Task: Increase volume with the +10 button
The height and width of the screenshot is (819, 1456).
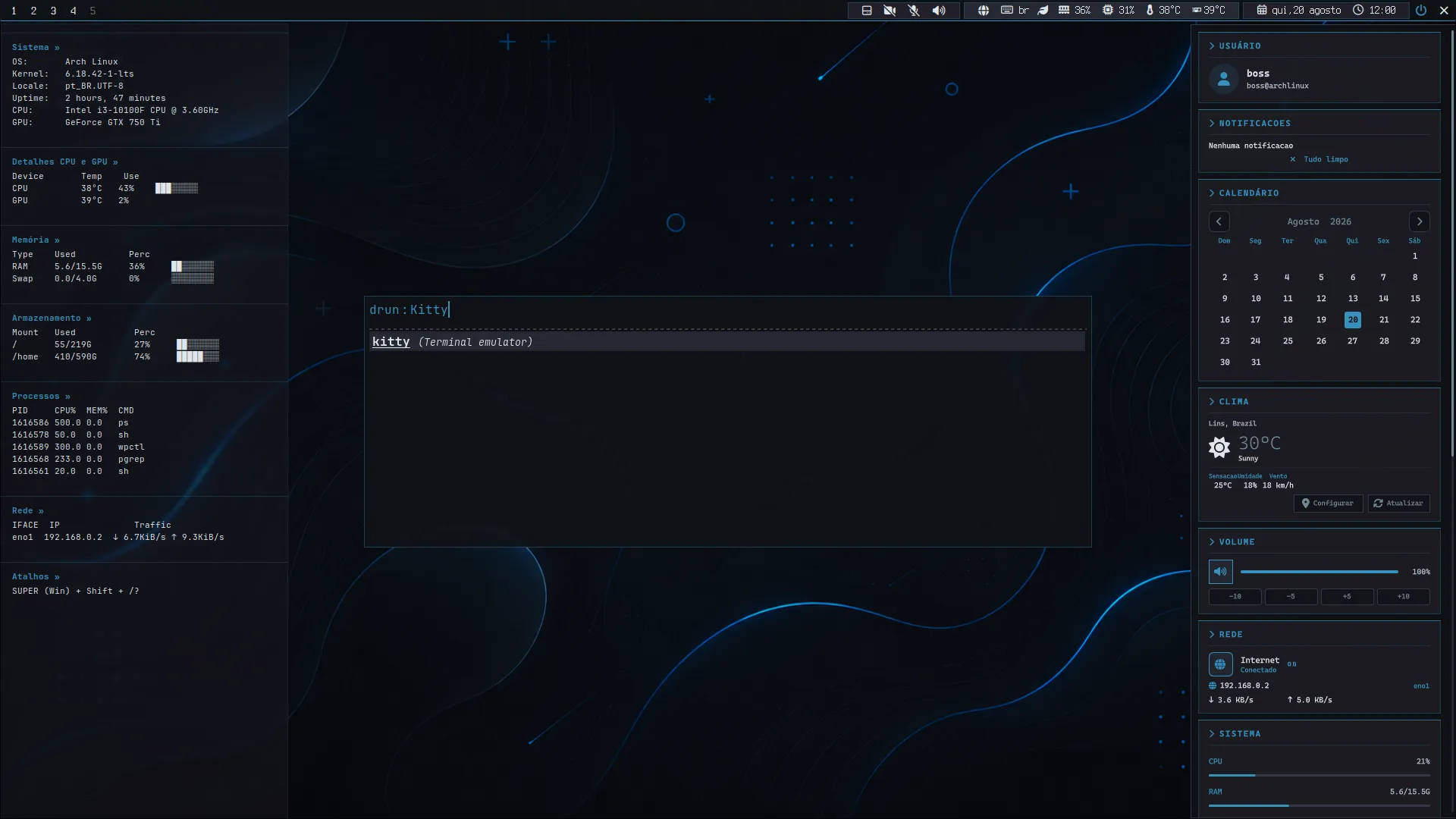Action: tap(1404, 597)
